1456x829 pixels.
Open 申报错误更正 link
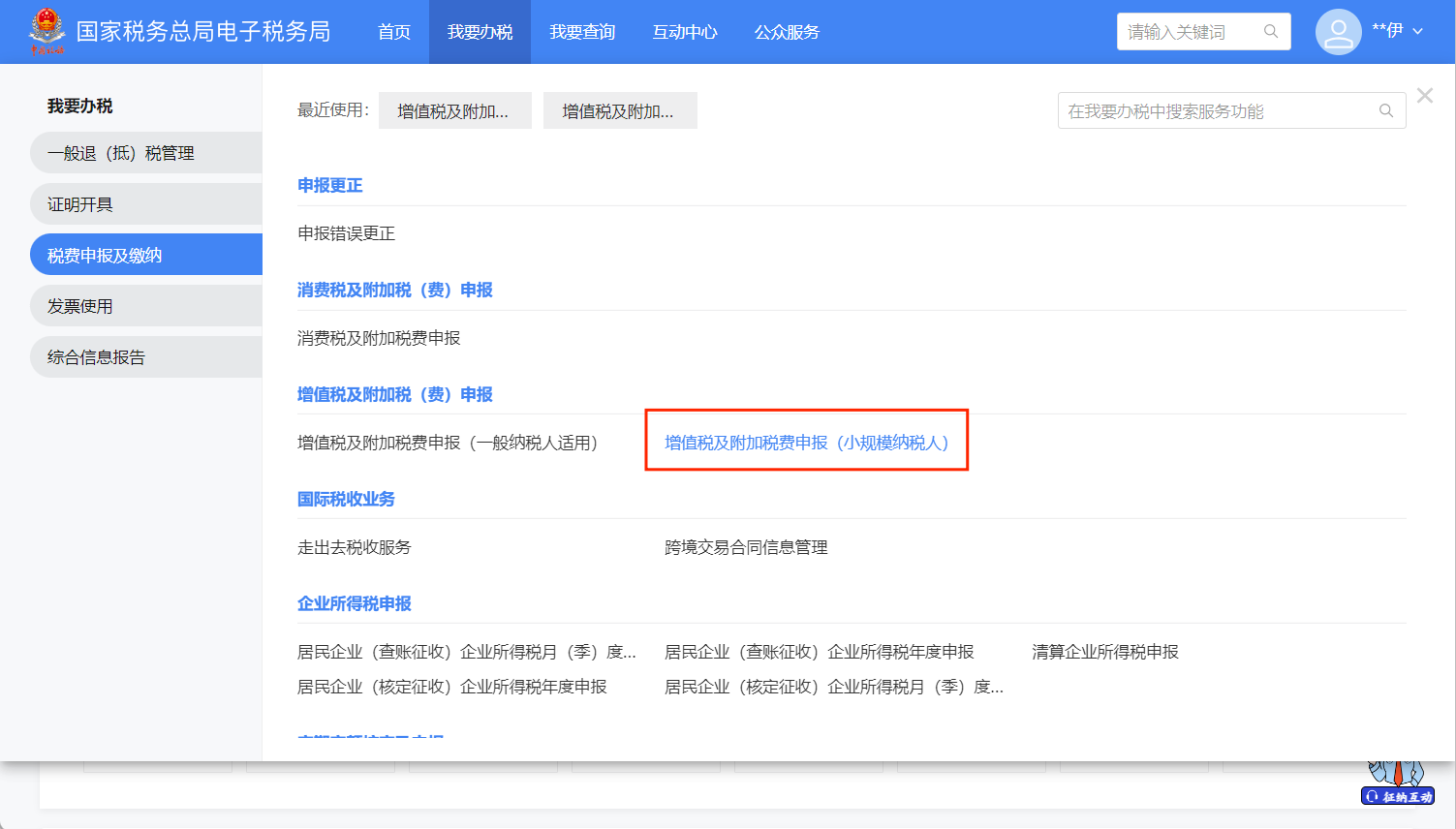pyautogui.click(x=346, y=233)
